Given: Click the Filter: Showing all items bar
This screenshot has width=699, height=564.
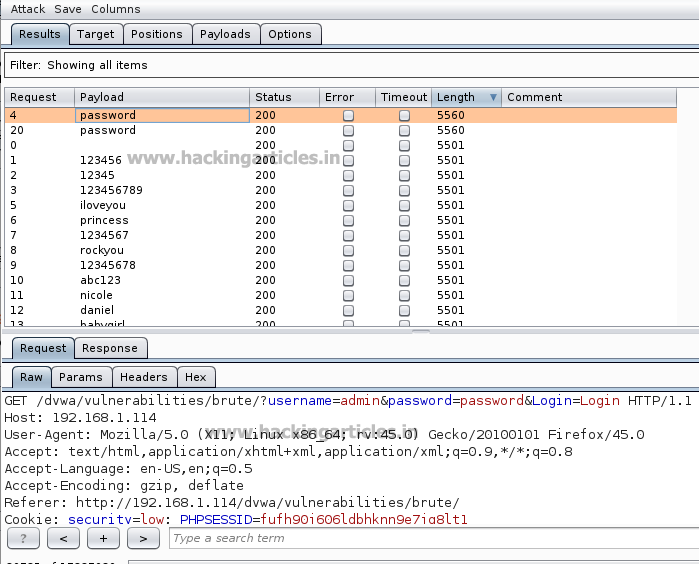Looking at the screenshot, I should pyautogui.click(x=351, y=65).
